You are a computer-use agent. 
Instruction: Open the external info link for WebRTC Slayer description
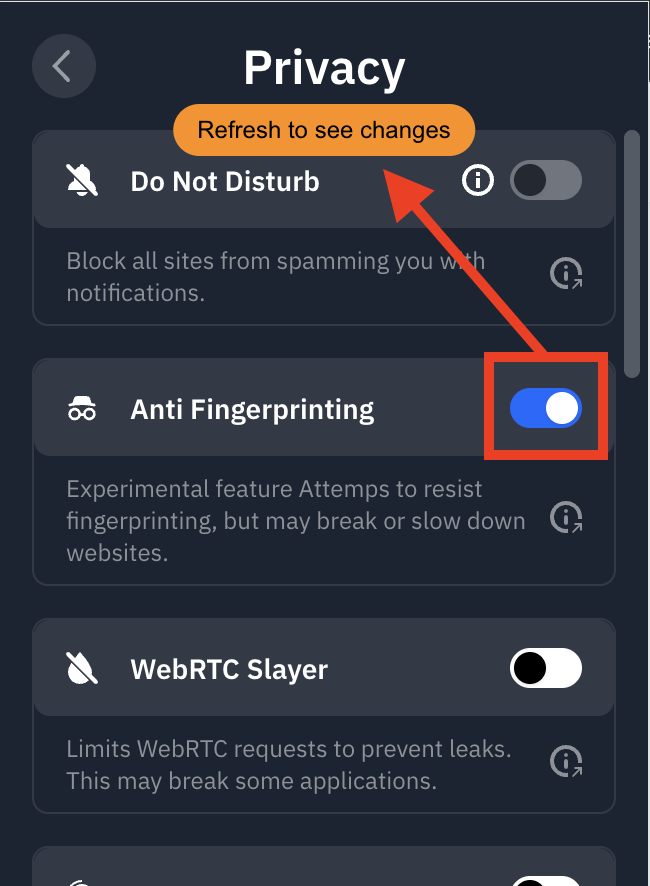click(566, 761)
